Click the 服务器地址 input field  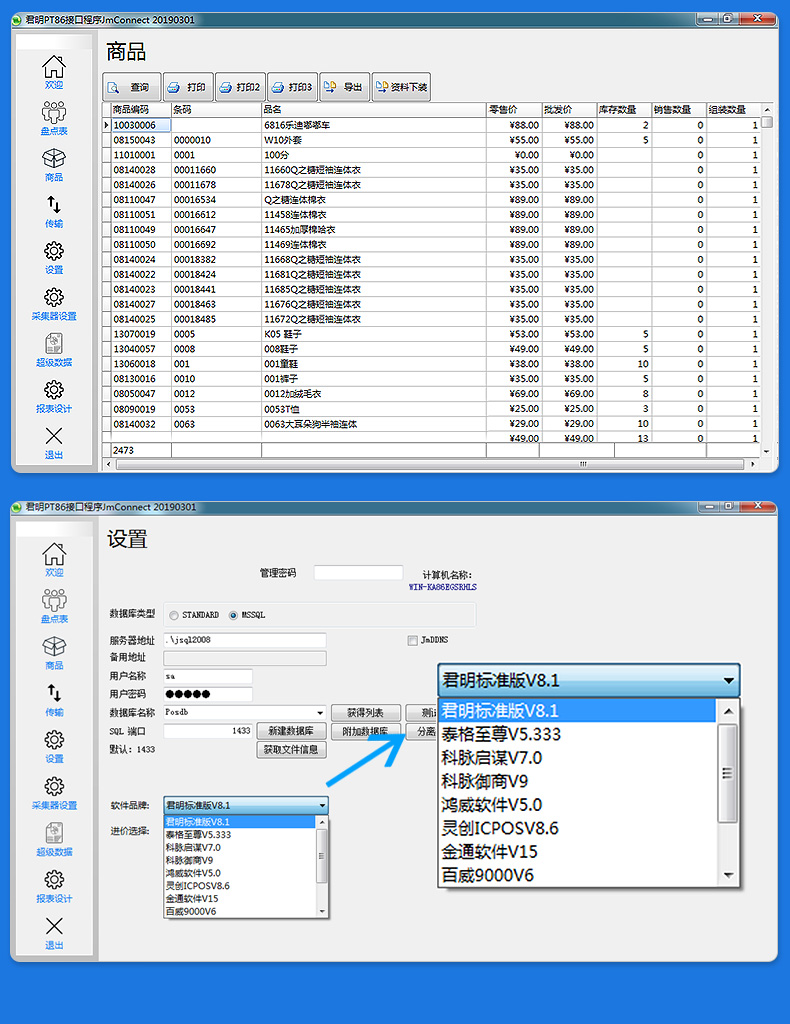pyautogui.click(x=245, y=640)
